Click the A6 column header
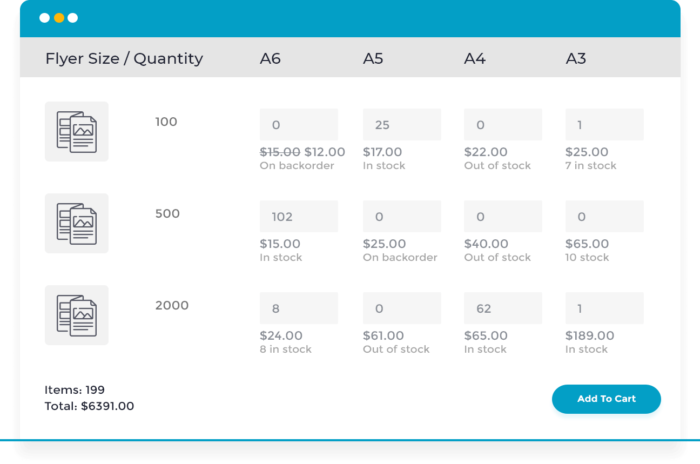The height and width of the screenshot is (464, 700). [x=270, y=59]
